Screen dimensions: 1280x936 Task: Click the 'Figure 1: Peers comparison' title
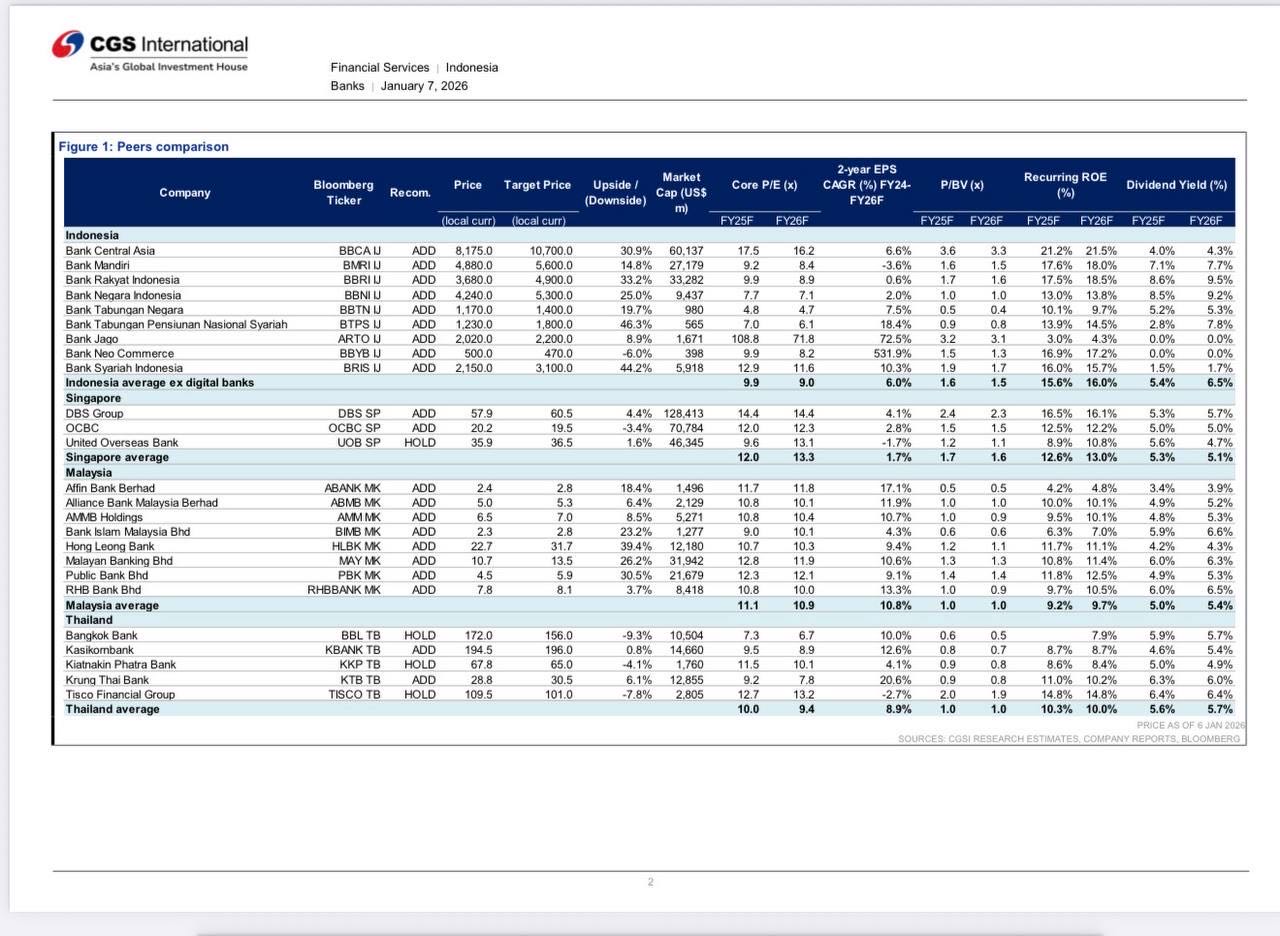tap(143, 147)
